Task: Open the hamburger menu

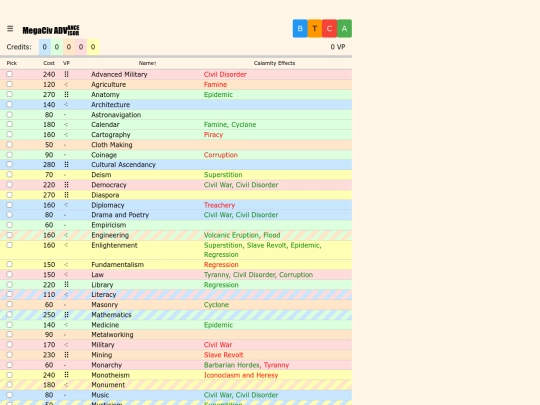Action: pyautogui.click(x=10, y=29)
